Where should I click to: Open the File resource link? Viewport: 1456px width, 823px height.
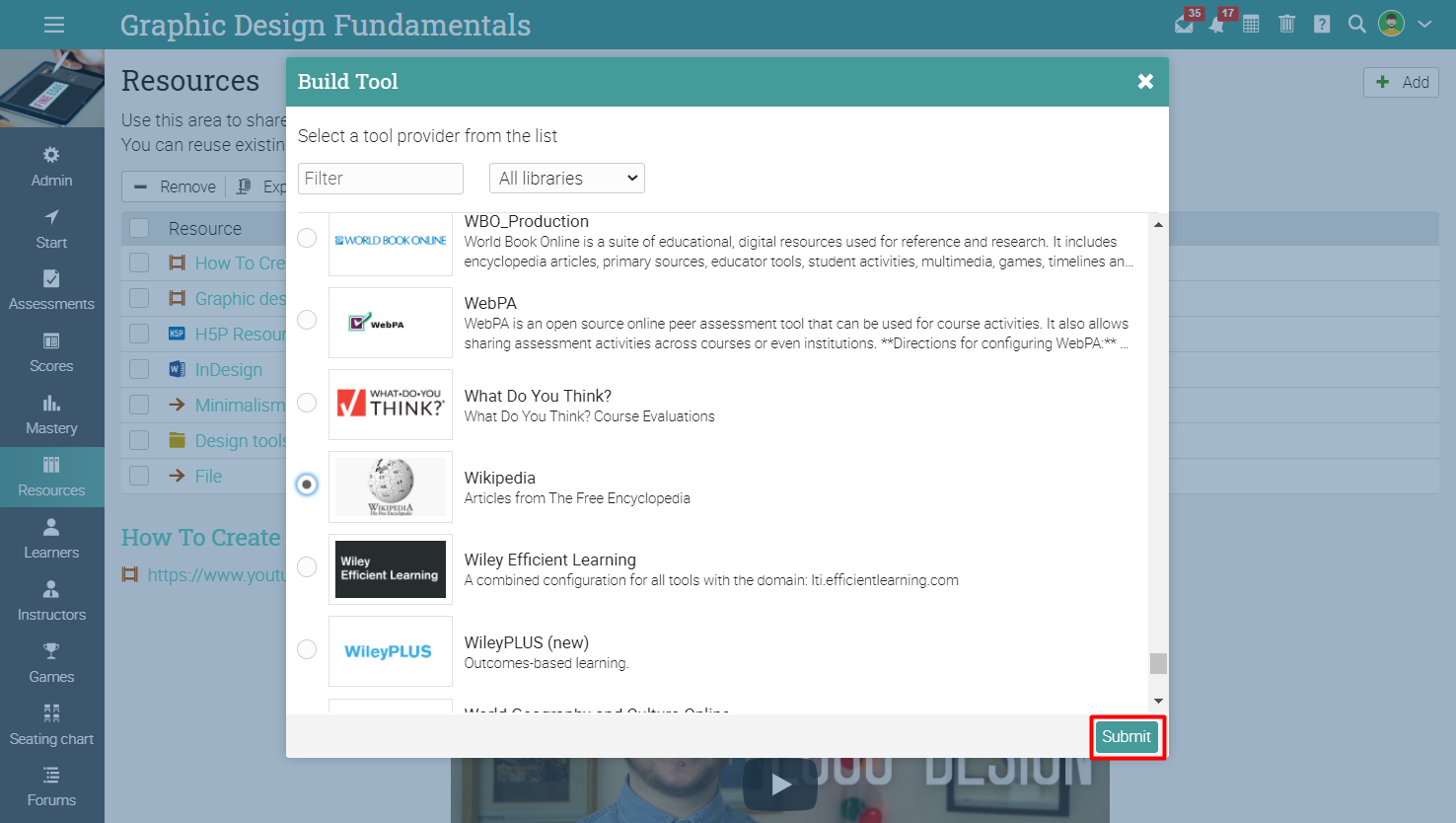click(x=208, y=477)
